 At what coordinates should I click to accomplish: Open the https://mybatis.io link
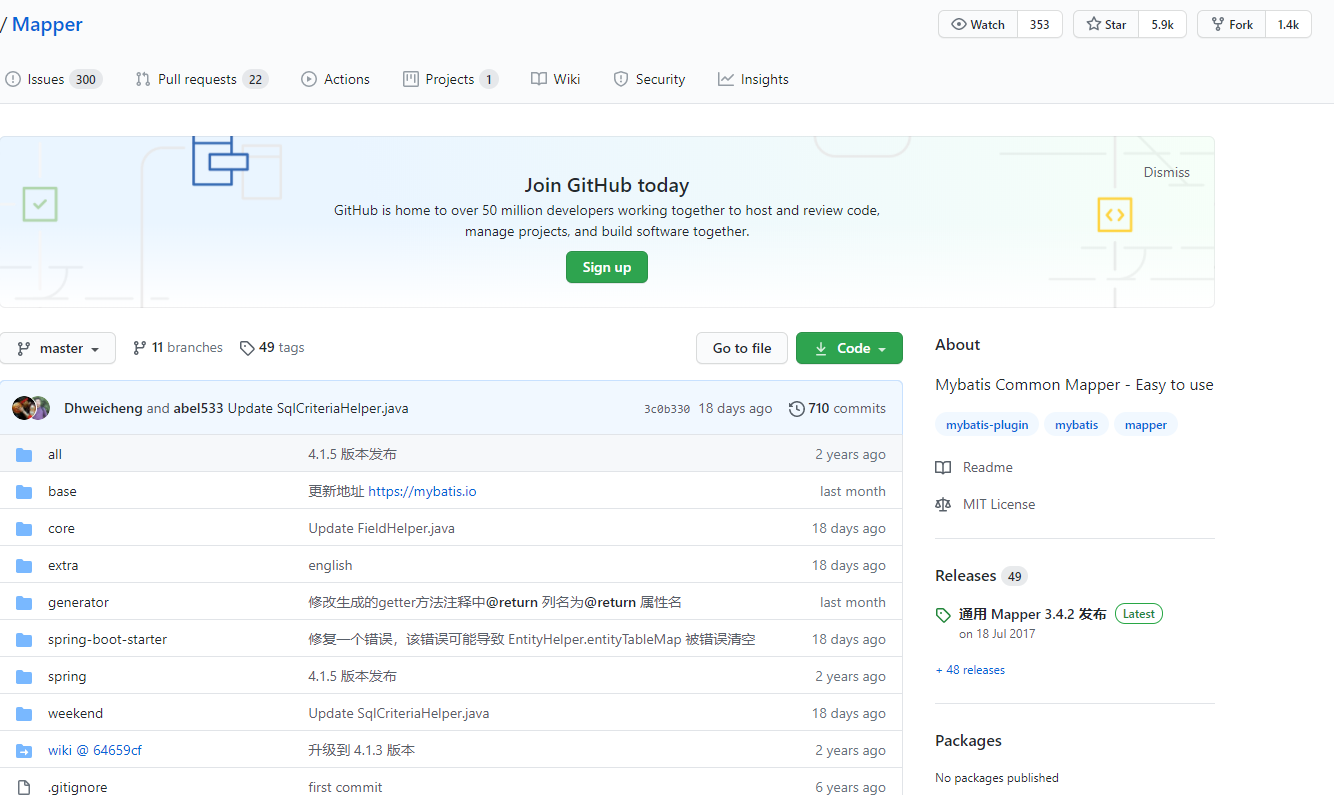(x=422, y=491)
